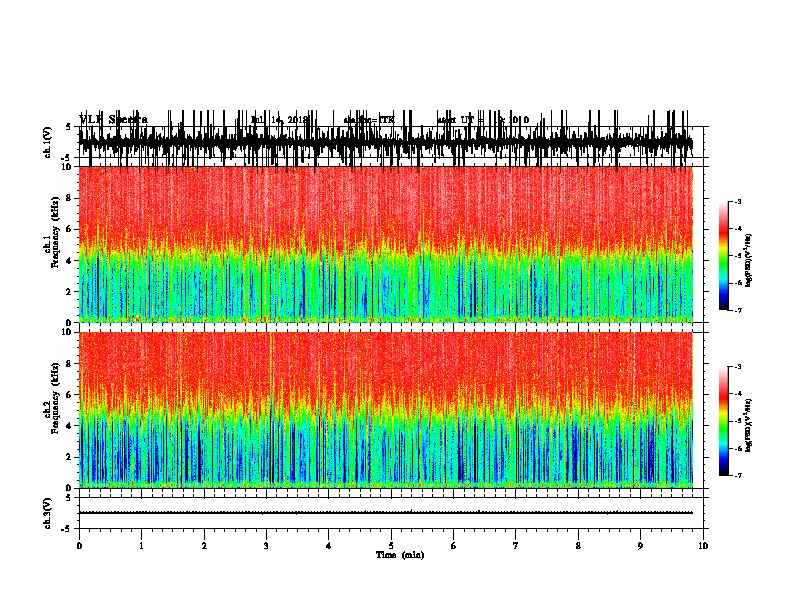
Task: Click the '8' kHz tick on ch.1 axis
Action: (69, 198)
